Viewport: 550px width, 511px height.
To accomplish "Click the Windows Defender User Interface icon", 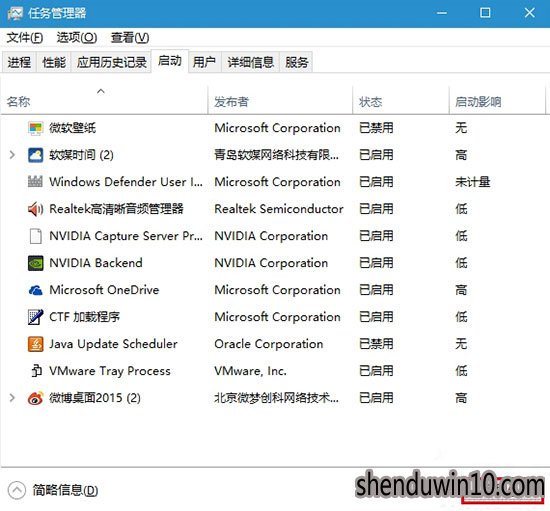I will (x=35, y=182).
